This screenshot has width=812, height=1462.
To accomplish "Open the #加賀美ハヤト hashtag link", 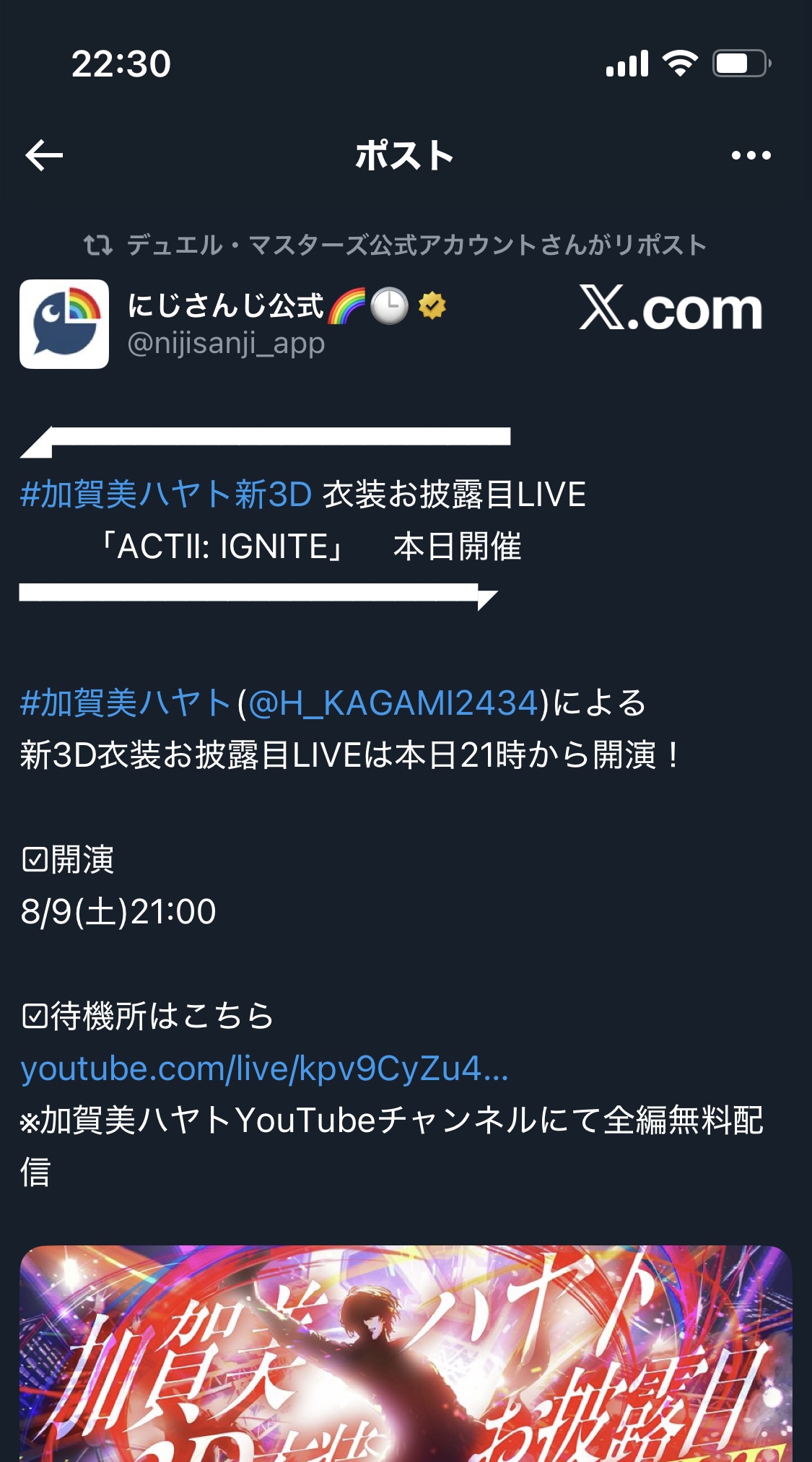I will pyautogui.click(x=126, y=703).
